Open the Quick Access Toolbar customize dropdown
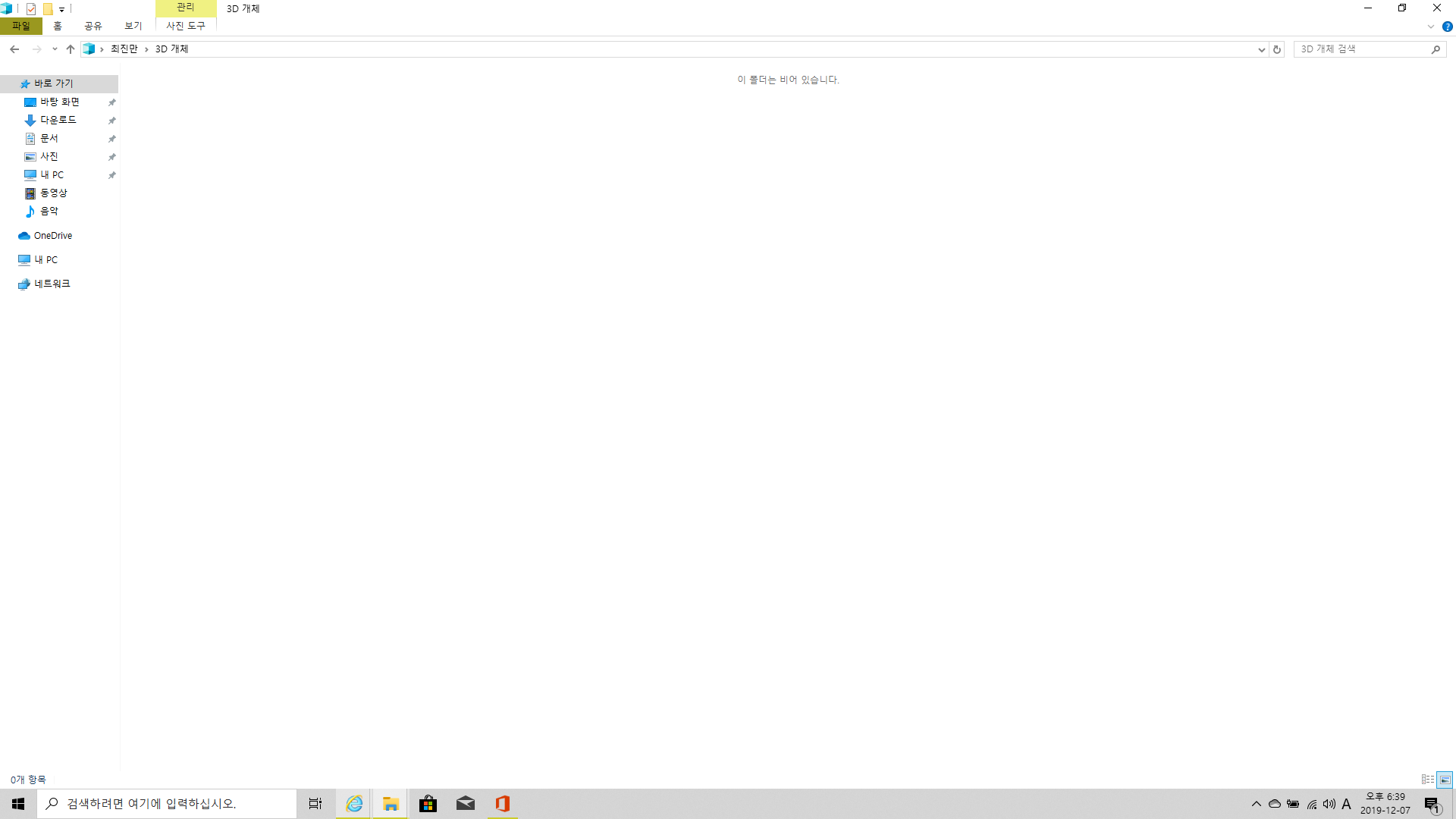 tap(62, 9)
